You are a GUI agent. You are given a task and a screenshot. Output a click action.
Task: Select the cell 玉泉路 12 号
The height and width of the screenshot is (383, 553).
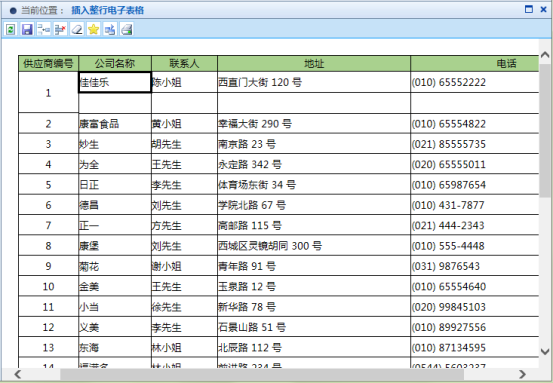314,286
